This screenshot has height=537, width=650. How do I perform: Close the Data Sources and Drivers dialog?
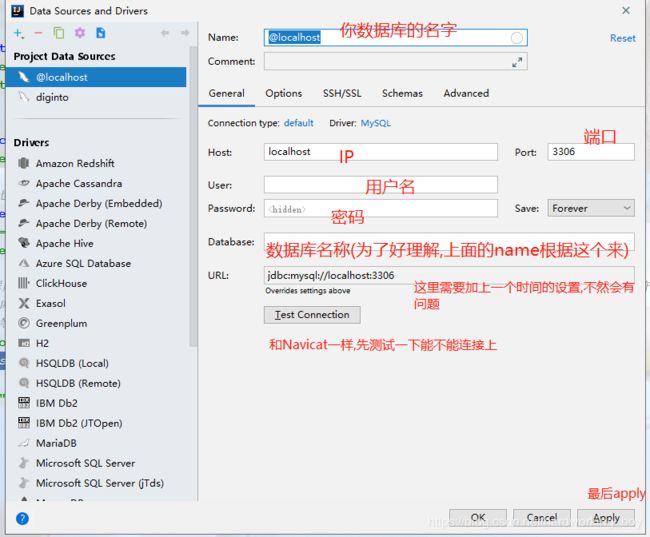[x=626, y=10]
